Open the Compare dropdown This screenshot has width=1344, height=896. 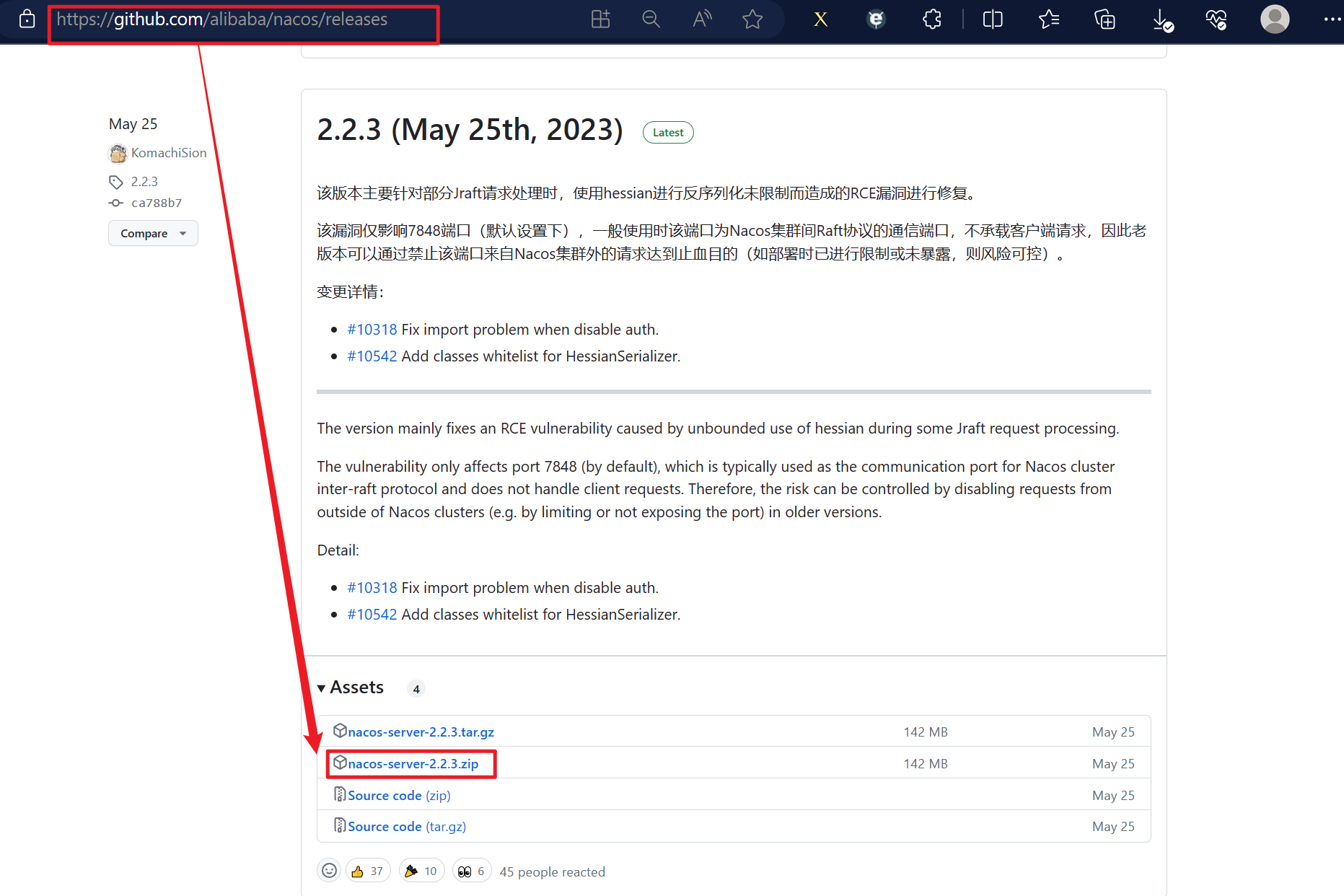[153, 233]
